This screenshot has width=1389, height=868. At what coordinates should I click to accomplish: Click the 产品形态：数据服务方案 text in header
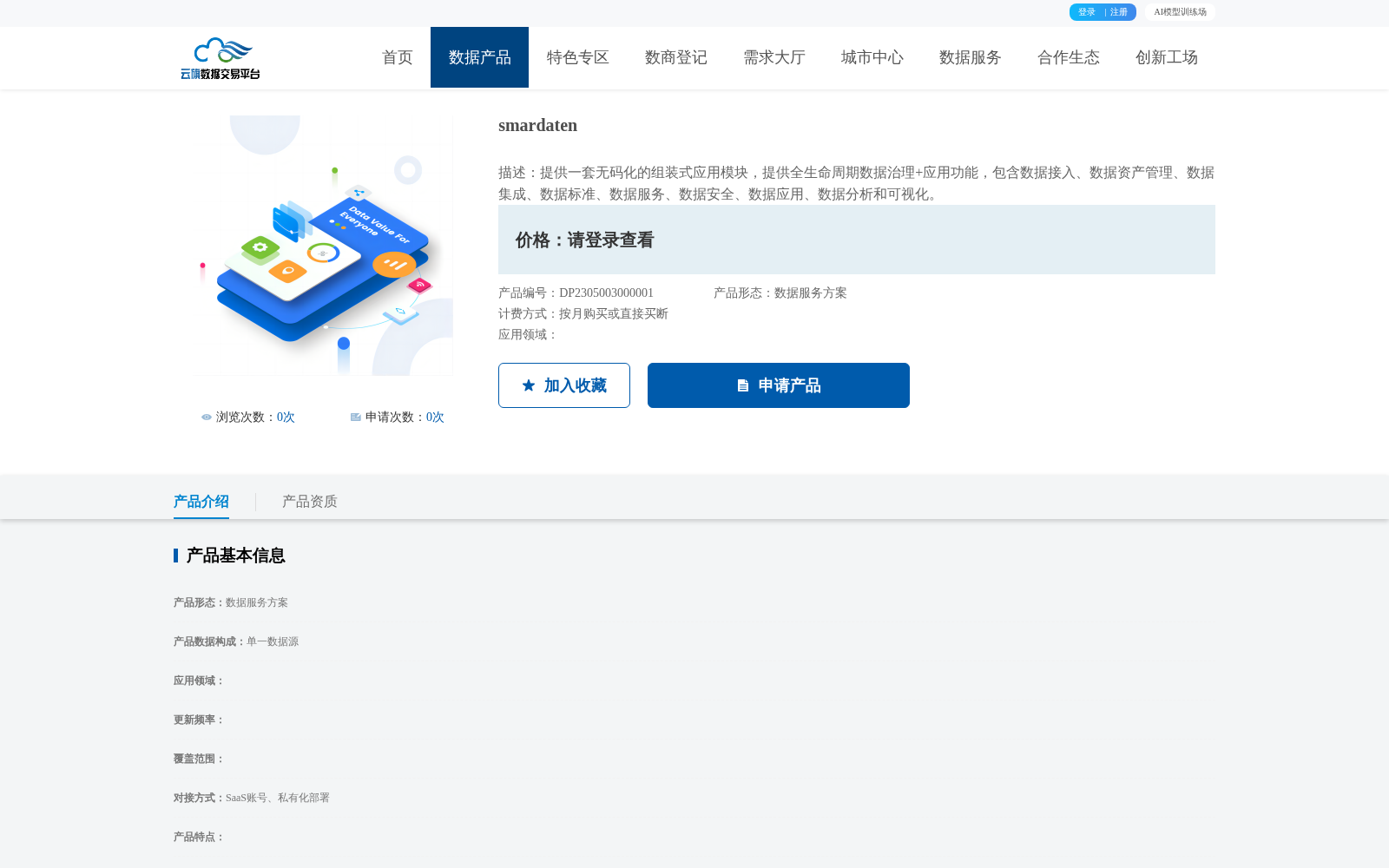tap(780, 293)
